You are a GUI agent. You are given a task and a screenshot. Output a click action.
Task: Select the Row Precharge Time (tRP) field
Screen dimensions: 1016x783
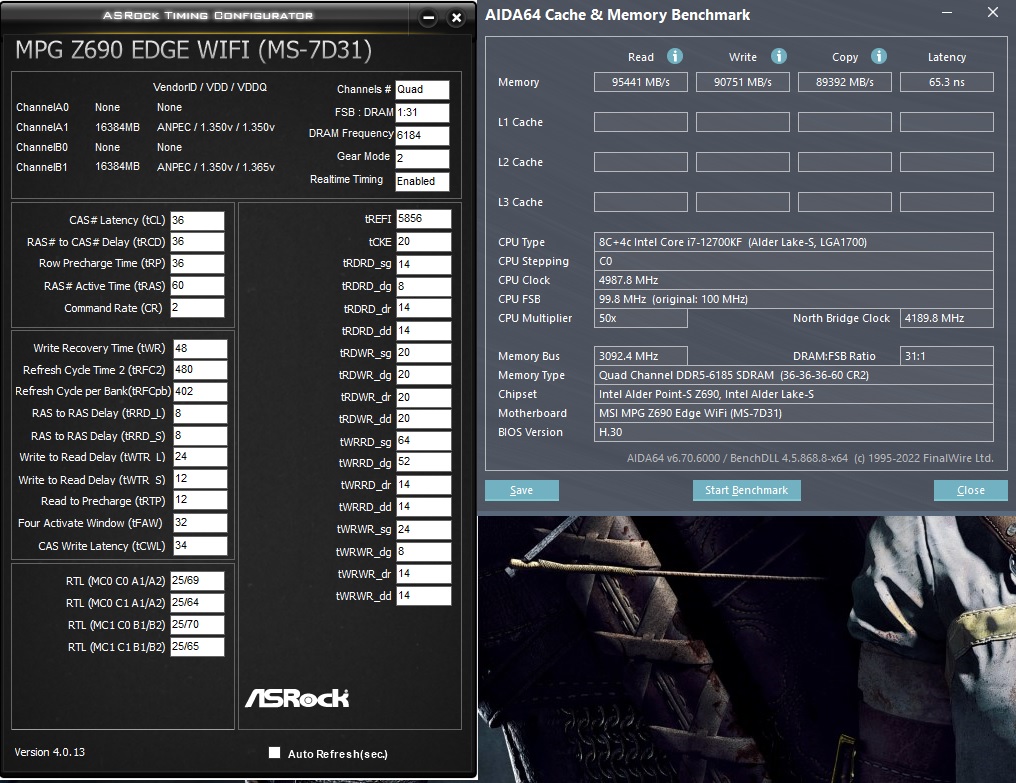(197, 264)
